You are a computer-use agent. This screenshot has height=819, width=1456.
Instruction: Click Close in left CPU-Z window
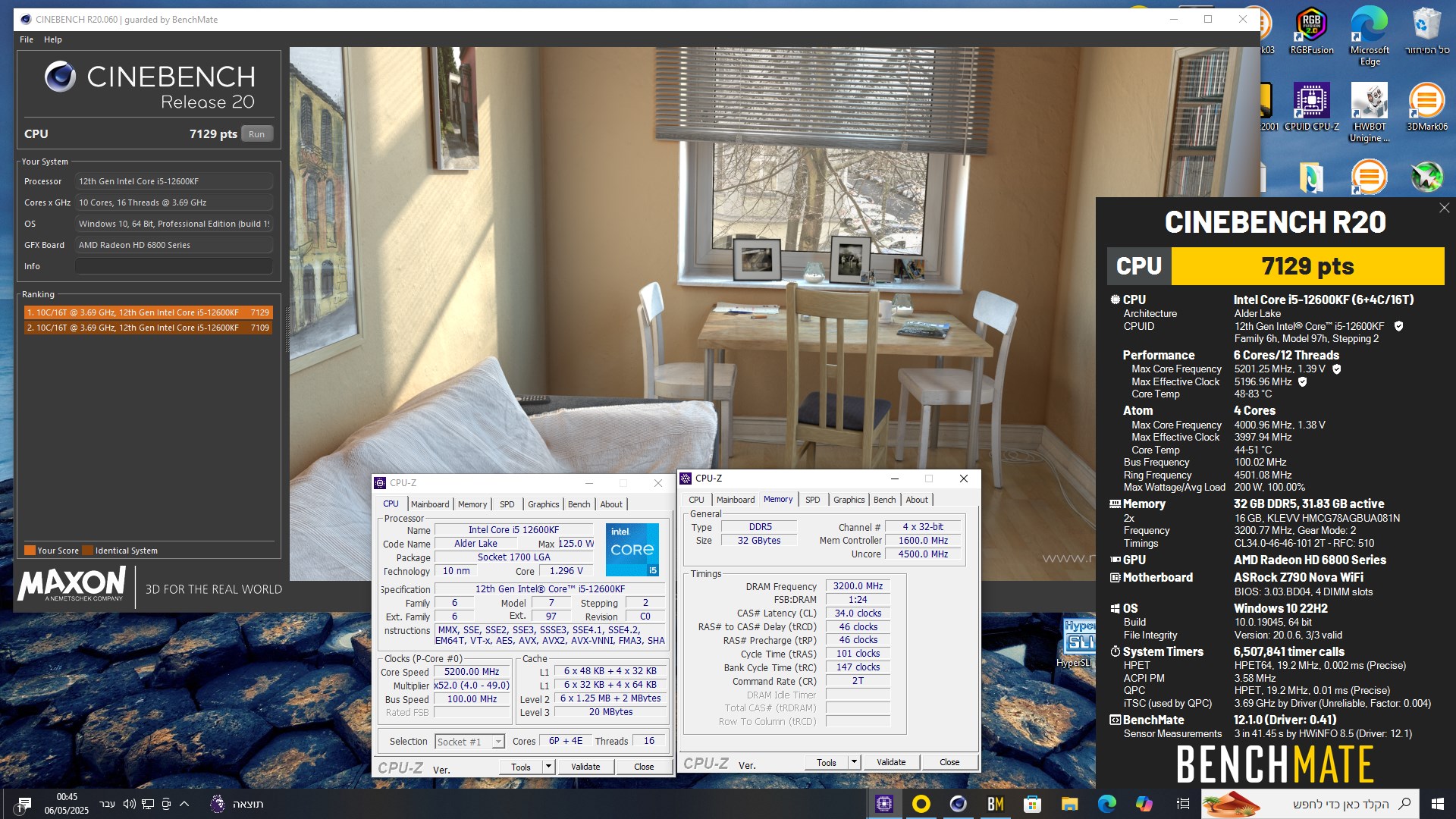click(644, 767)
